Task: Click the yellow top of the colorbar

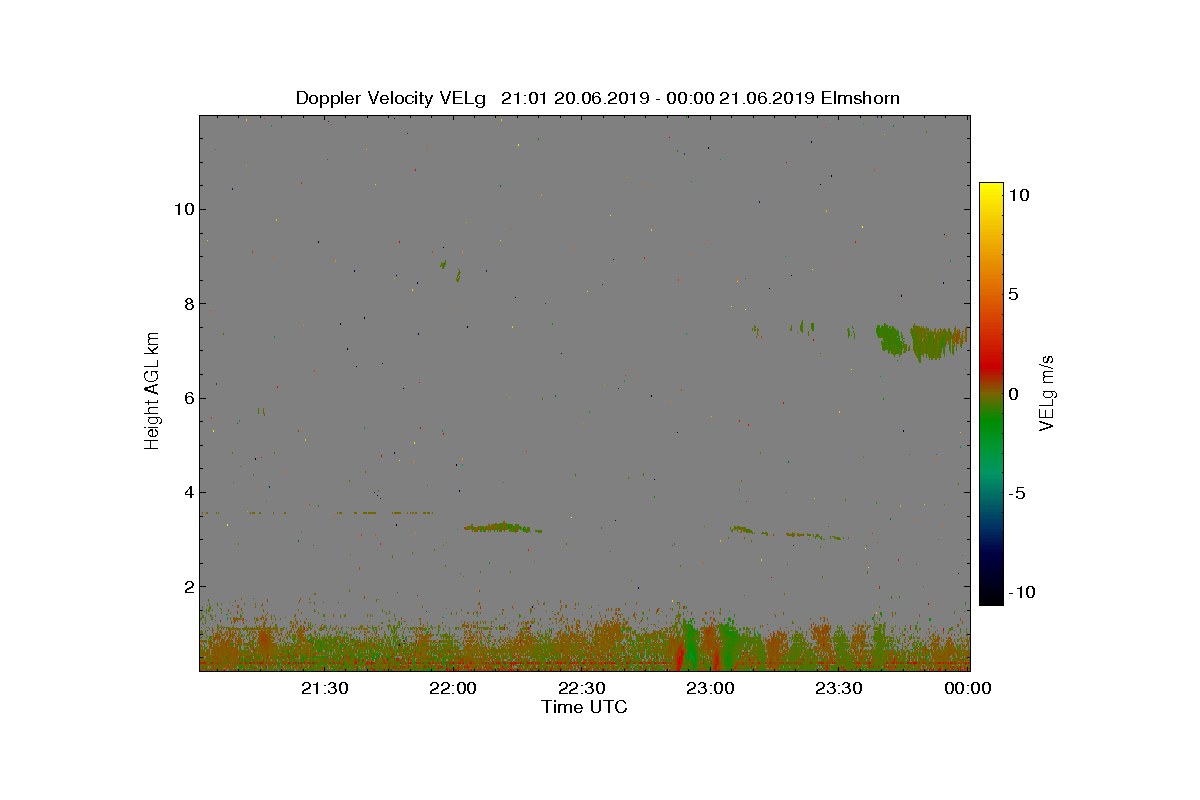Action: click(x=991, y=188)
